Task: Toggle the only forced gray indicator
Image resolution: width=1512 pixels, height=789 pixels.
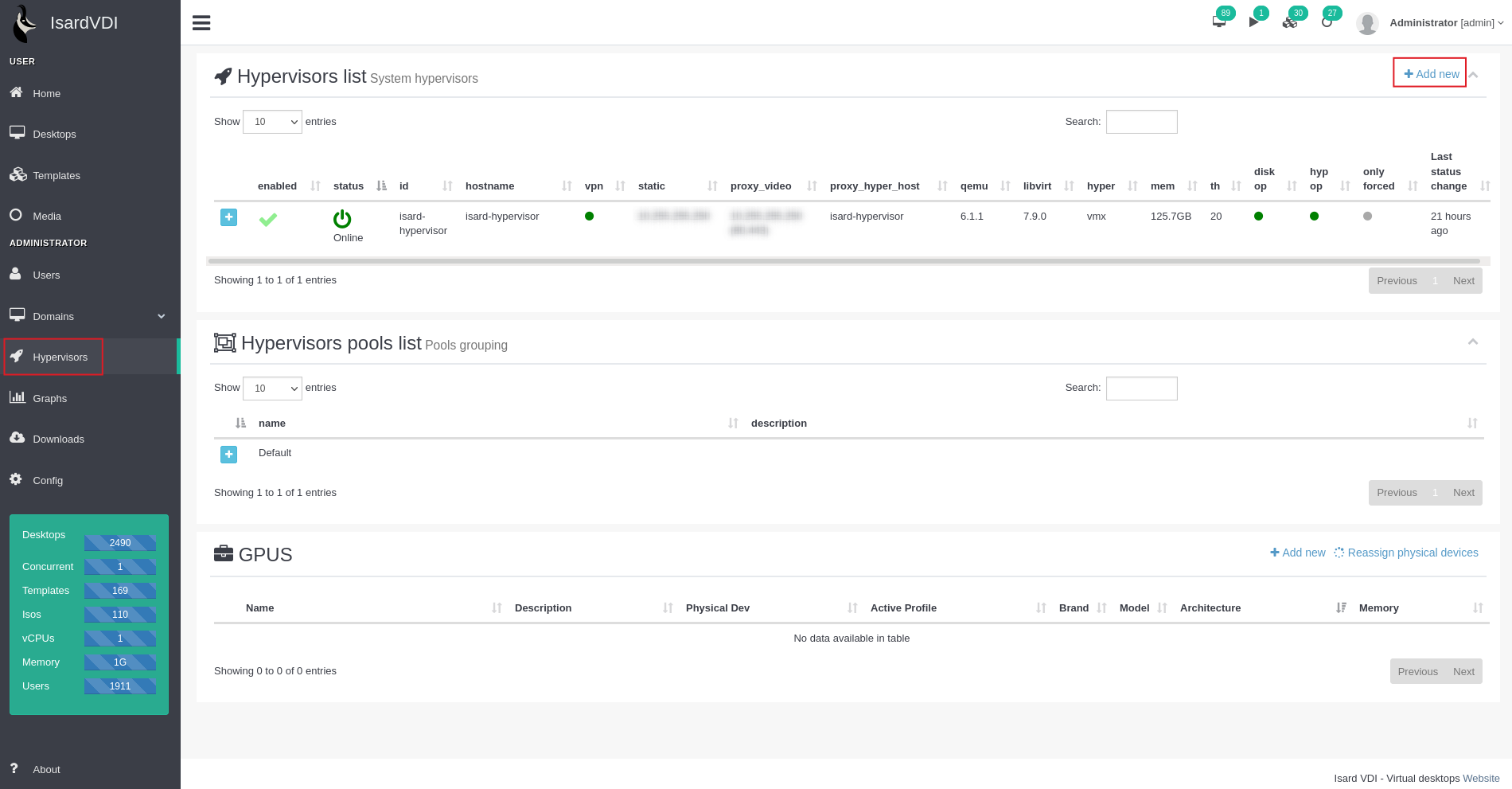Action: 1367,216
